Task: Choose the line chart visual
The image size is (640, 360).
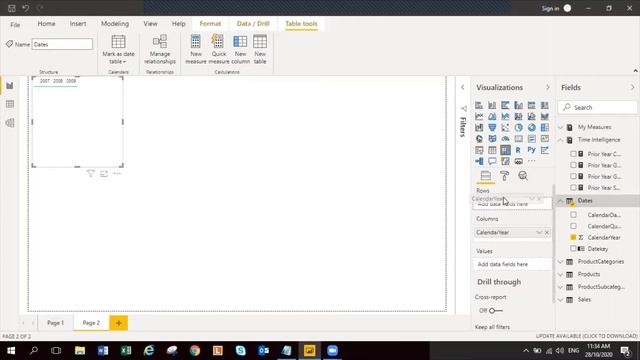Action: tap(479, 116)
